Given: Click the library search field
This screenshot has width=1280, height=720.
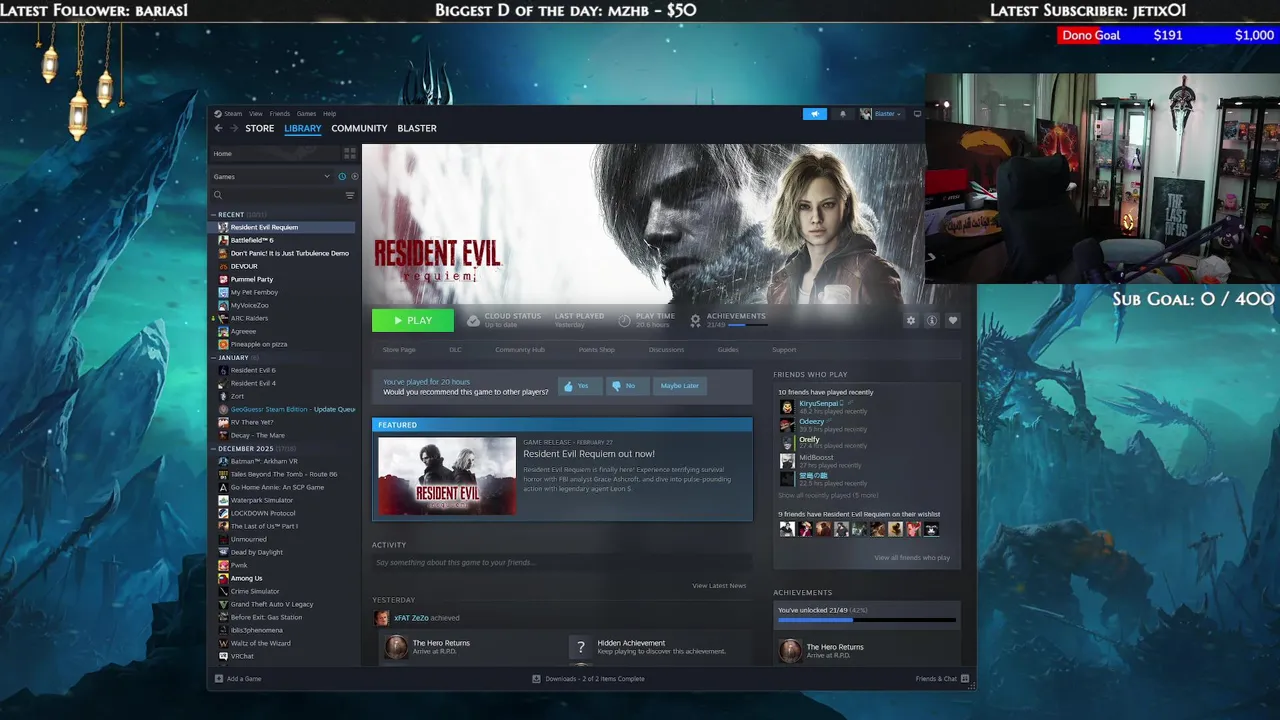Looking at the screenshot, I should click(x=277, y=195).
